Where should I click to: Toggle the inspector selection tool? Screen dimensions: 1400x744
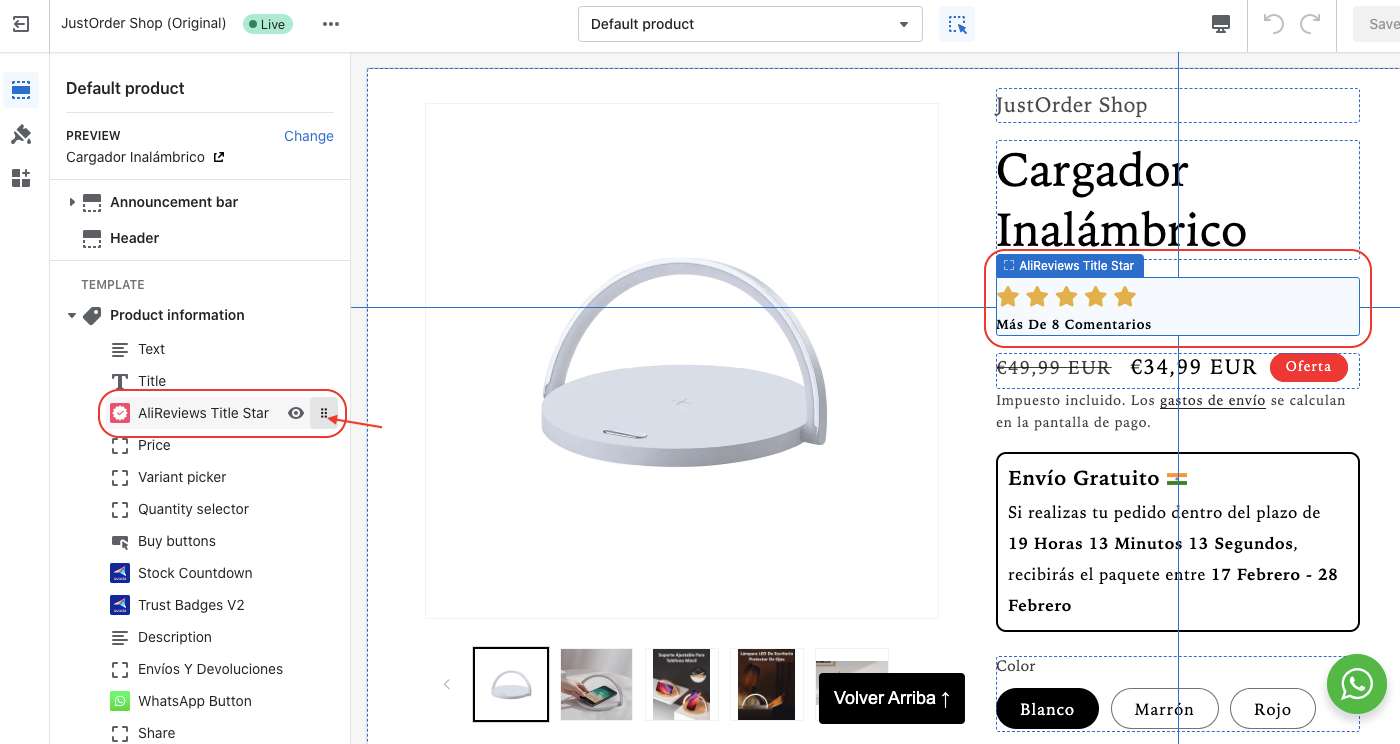pyautogui.click(x=957, y=25)
